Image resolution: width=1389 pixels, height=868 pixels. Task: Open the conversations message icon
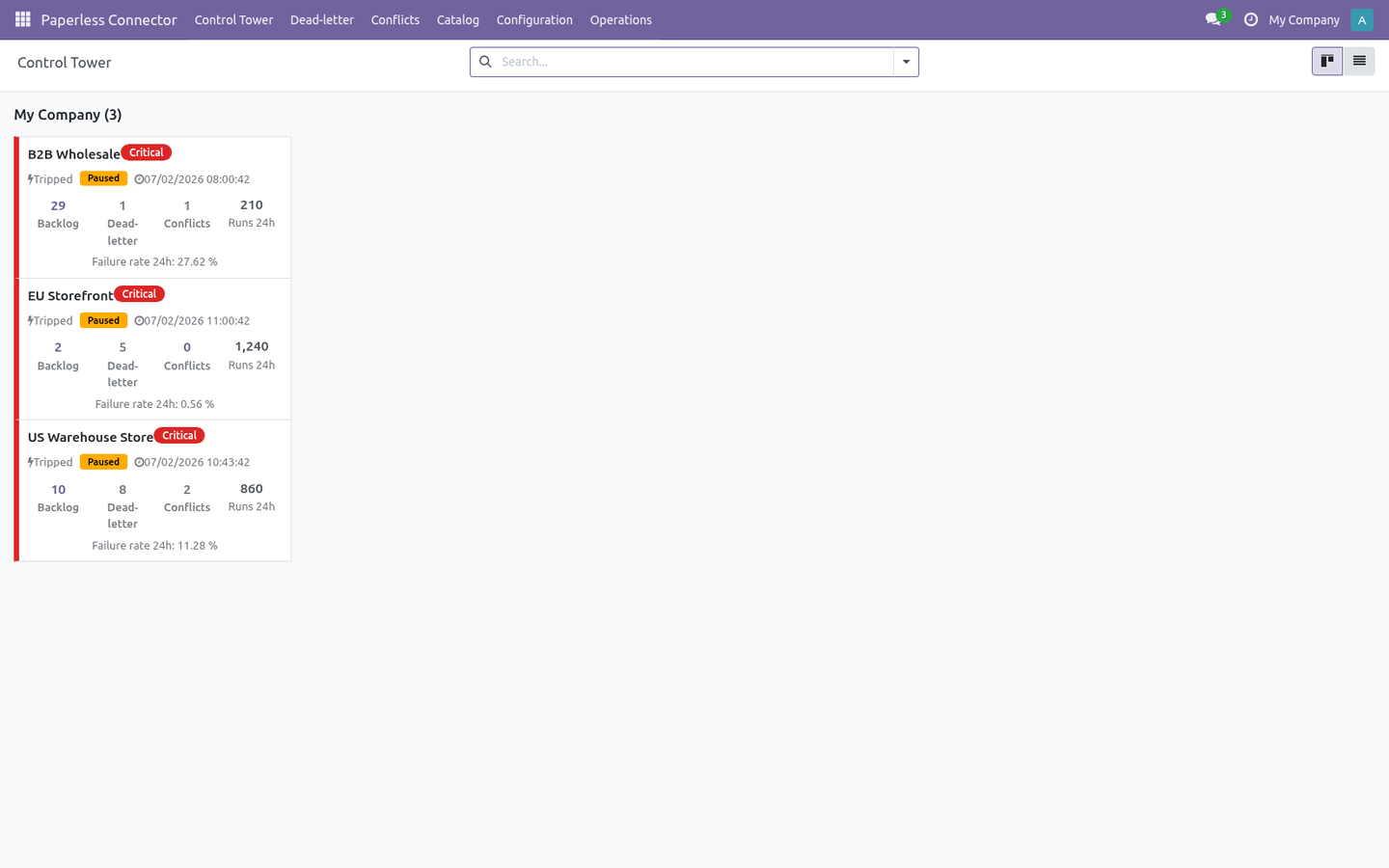point(1212,19)
